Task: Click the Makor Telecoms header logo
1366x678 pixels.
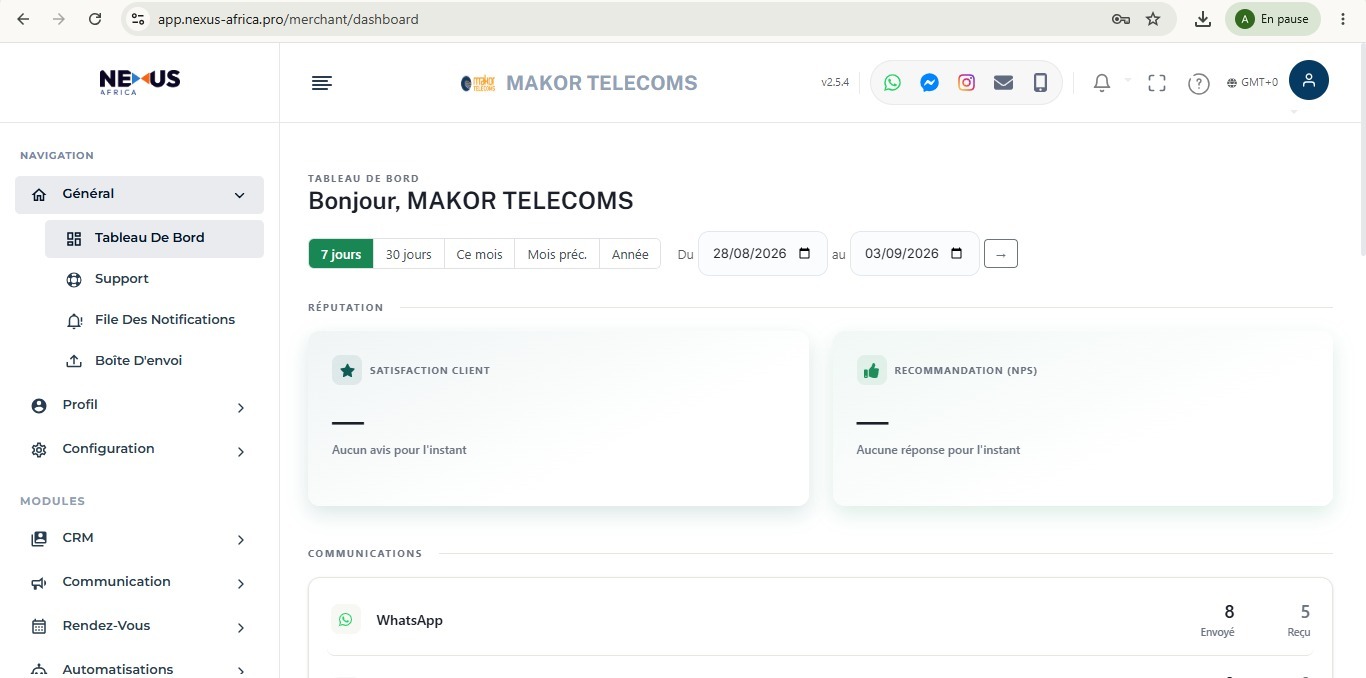Action: coord(479,83)
